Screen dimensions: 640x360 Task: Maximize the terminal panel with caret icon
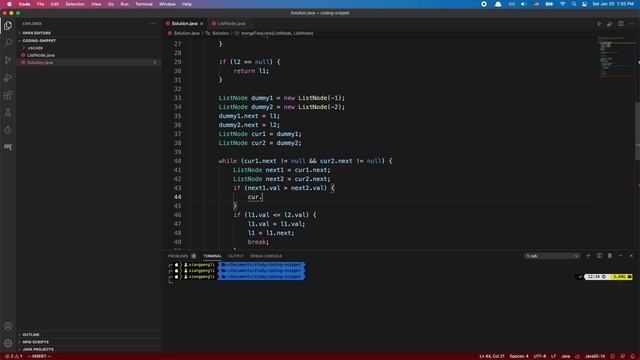point(620,256)
